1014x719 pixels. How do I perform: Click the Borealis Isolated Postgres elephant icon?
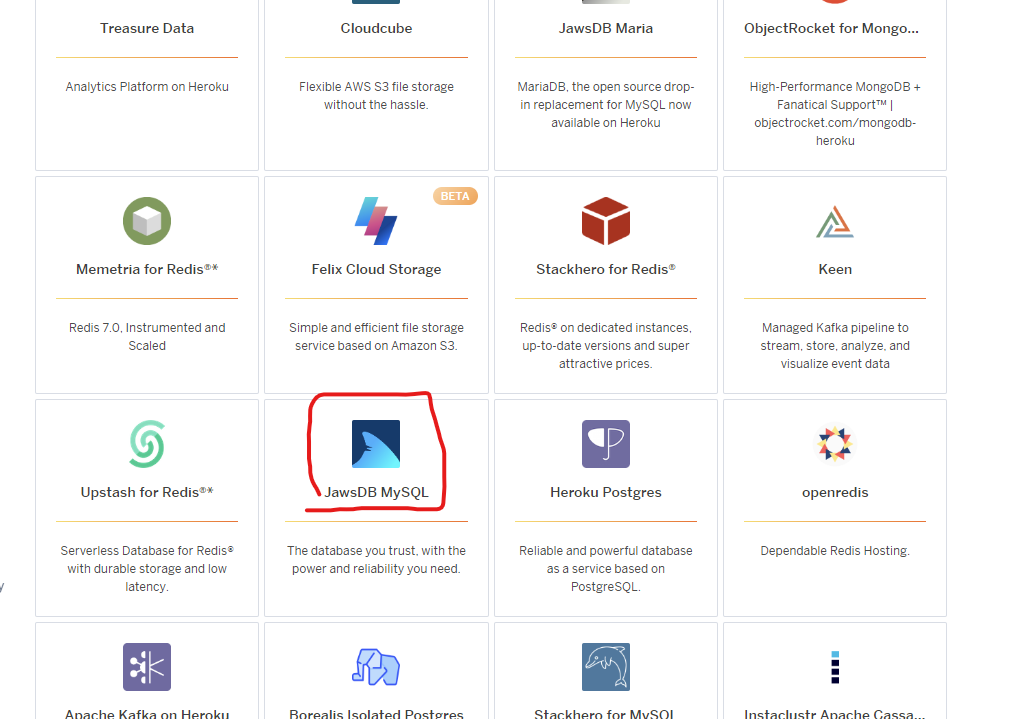coord(376,667)
